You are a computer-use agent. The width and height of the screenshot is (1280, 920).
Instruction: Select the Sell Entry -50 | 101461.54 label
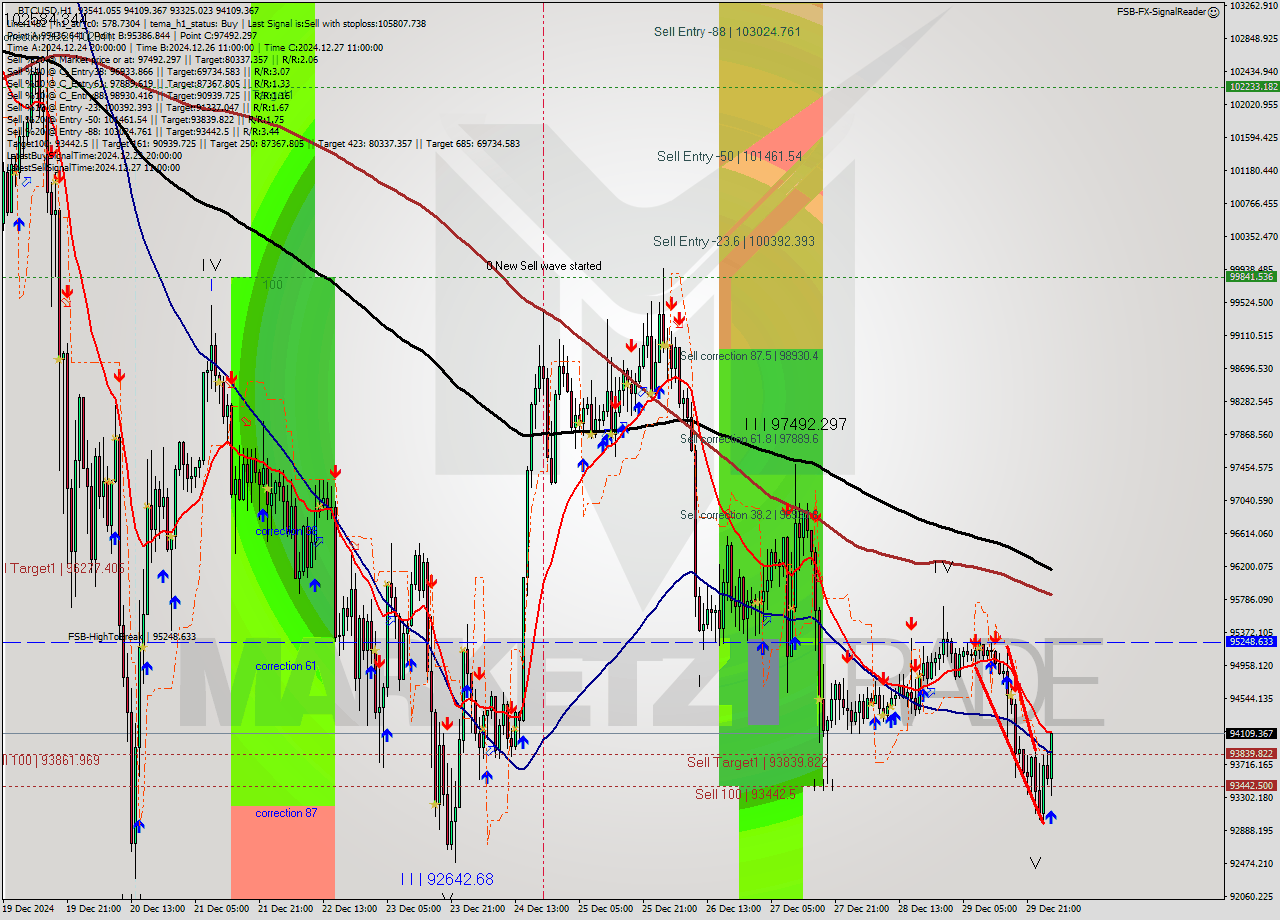pyautogui.click(x=729, y=156)
